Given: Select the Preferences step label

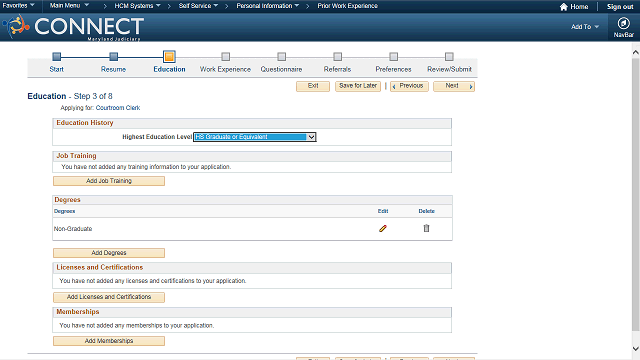Looking at the screenshot, I should click(x=393, y=69).
